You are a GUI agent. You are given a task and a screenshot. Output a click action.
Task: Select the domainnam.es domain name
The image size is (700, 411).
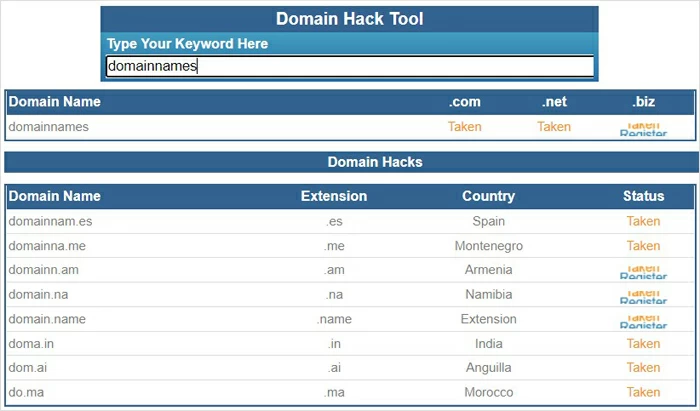50,221
